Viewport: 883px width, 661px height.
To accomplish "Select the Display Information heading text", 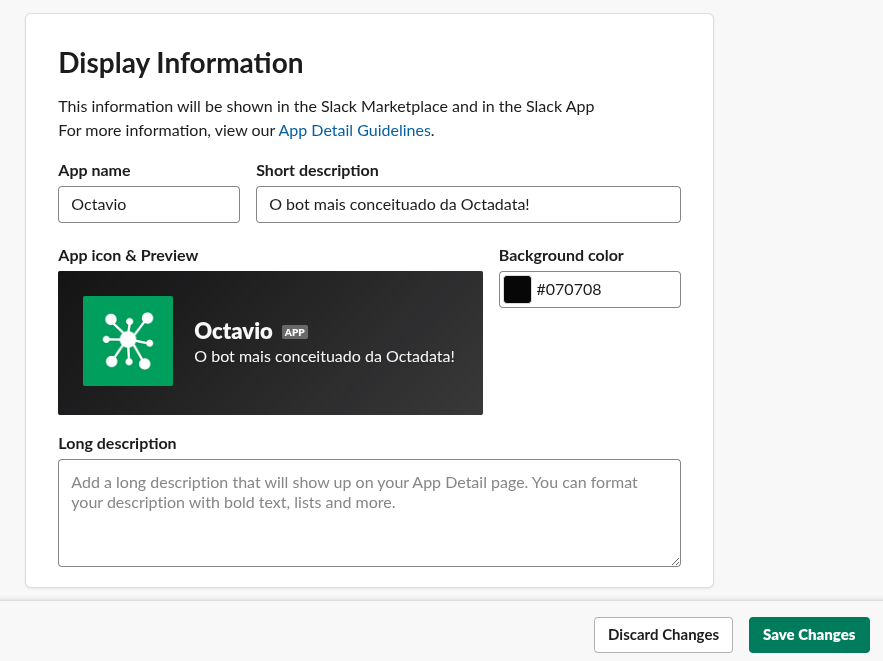I will click(x=181, y=63).
